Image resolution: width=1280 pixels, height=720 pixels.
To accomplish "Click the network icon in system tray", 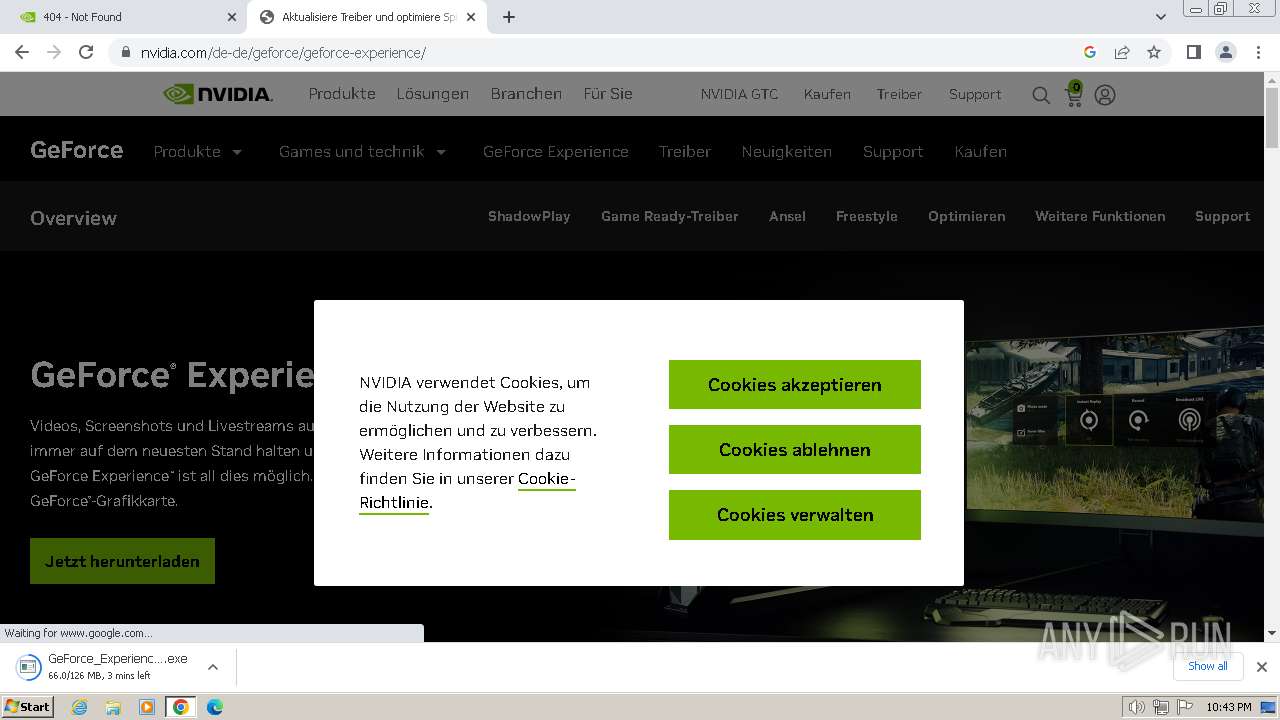I will click(1161, 707).
